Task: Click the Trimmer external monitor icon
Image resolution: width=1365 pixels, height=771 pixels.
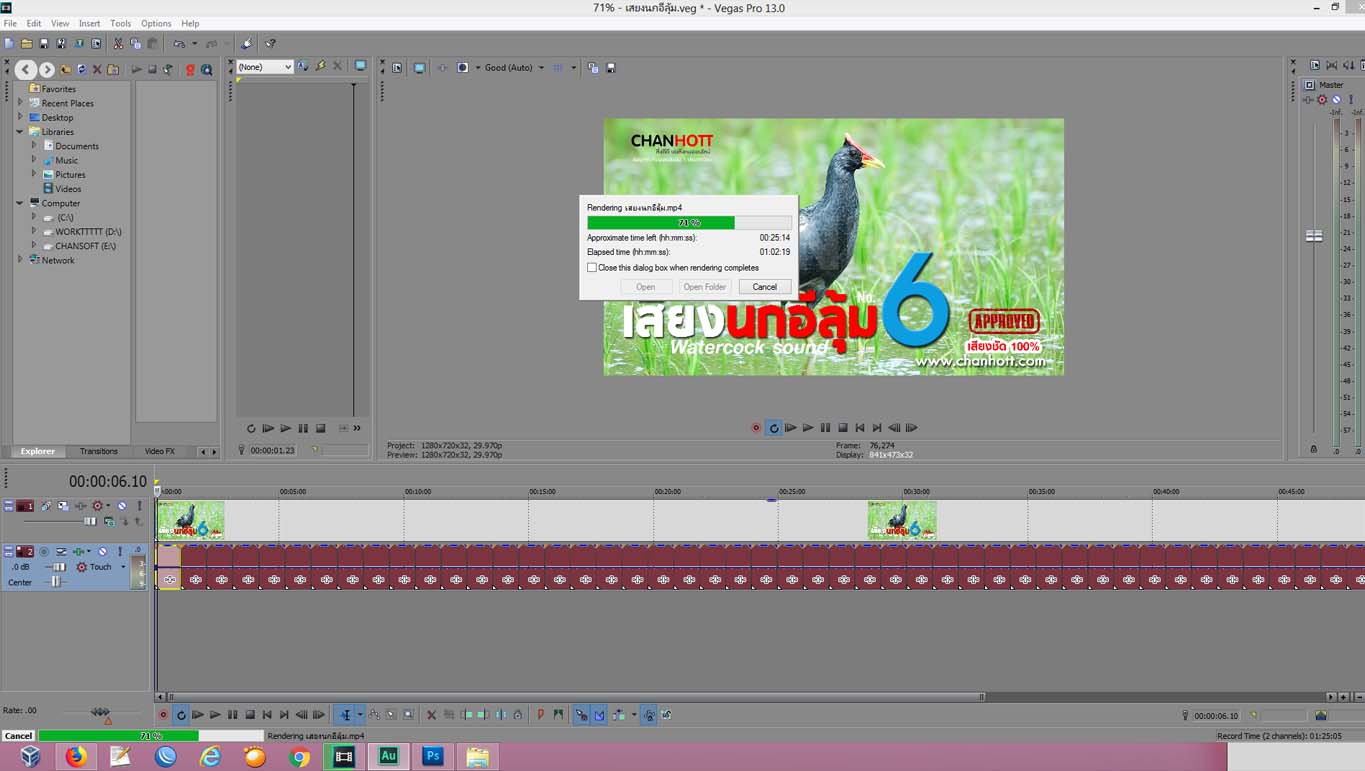Action: click(x=360, y=66)
